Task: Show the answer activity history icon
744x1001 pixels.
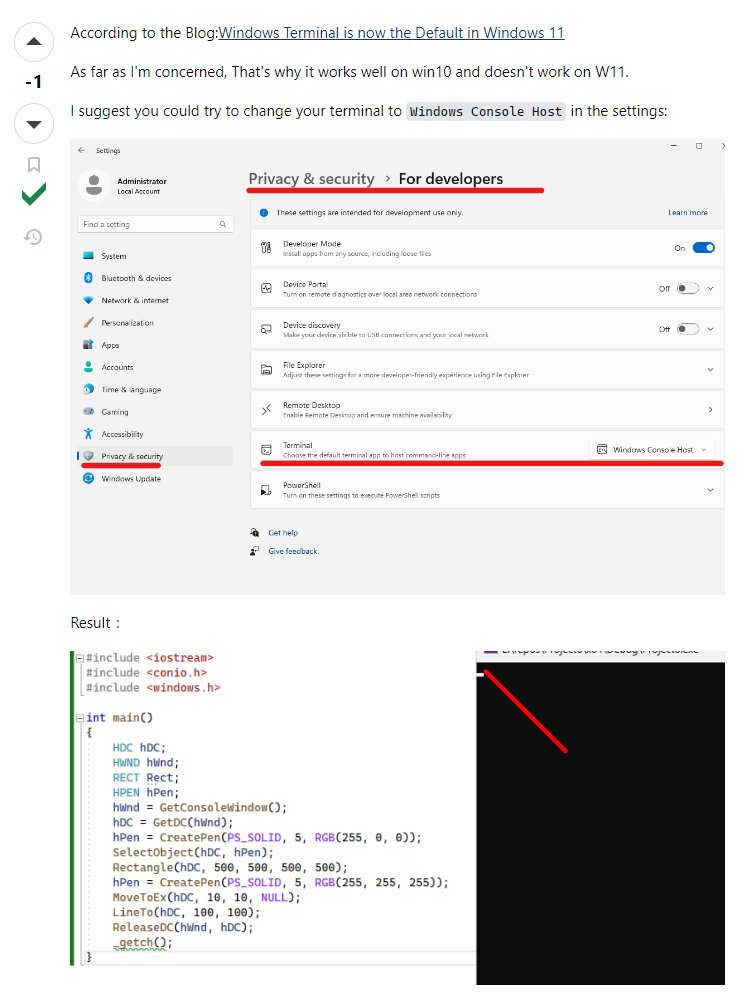Action: pyautogui.click(x=33, y=237)
